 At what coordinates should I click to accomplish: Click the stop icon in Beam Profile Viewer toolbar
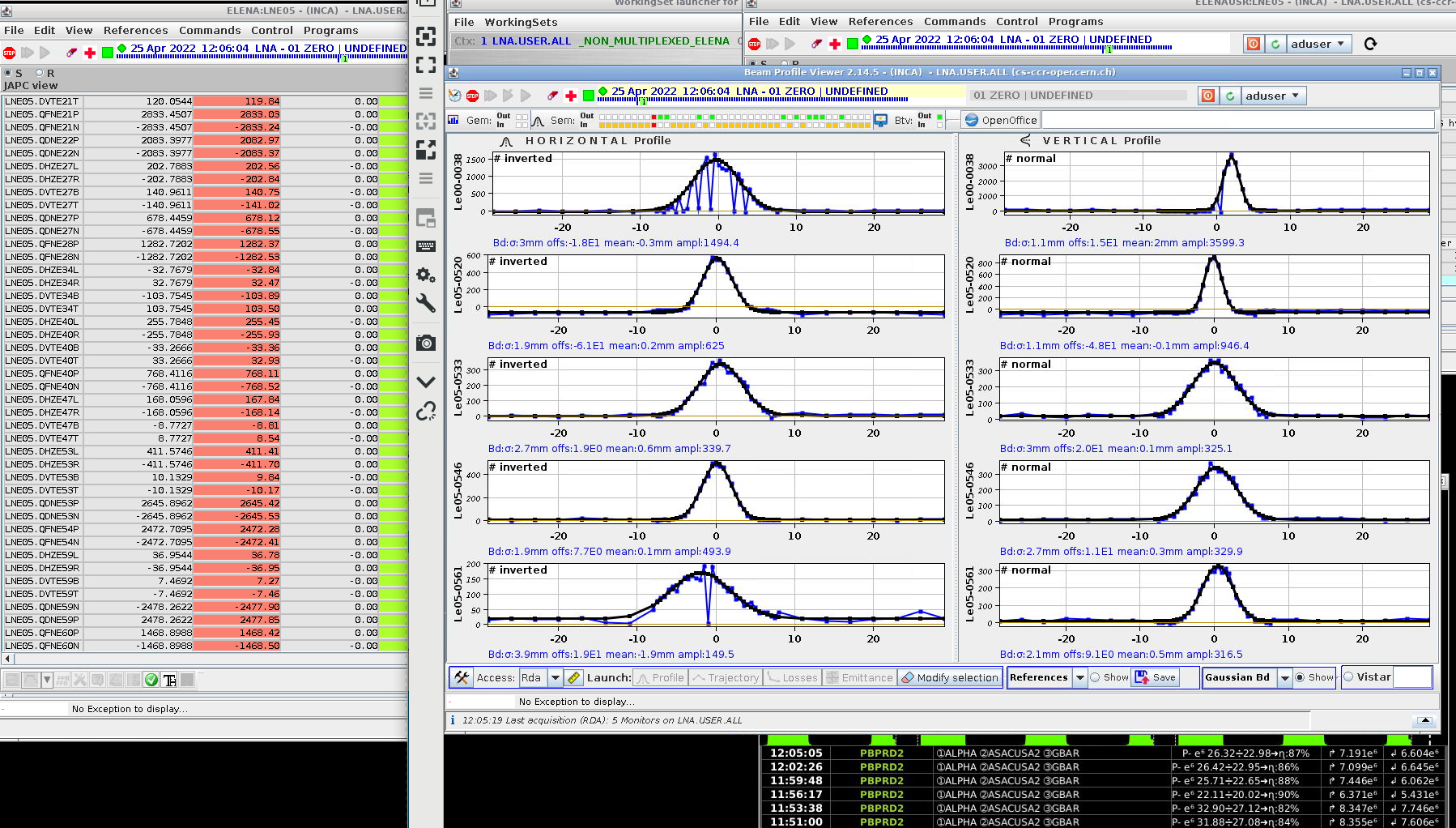[473, 96]
